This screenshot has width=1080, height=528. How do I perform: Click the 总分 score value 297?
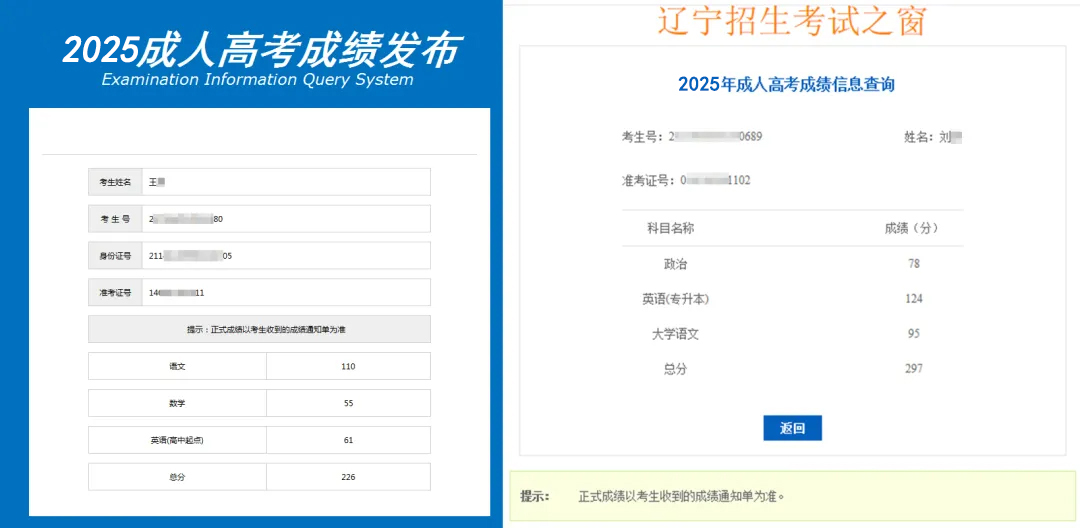pyautogui.click(x=913, y=369)
